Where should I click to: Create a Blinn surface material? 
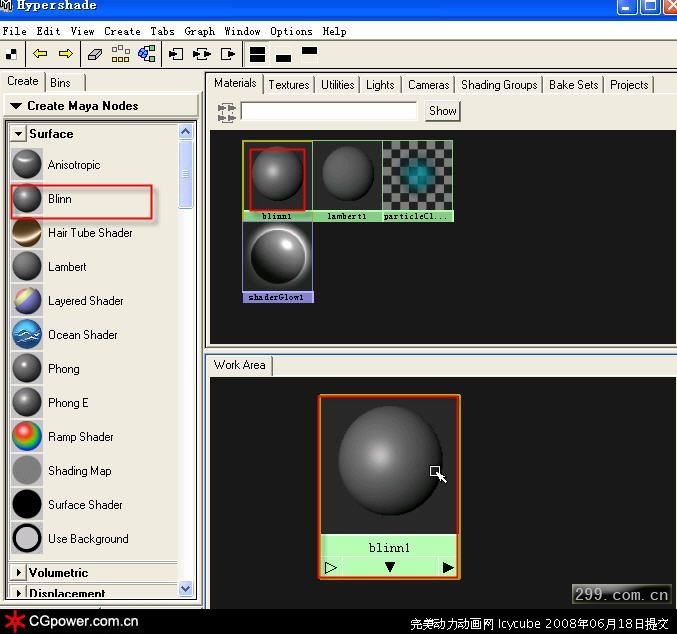60,199
